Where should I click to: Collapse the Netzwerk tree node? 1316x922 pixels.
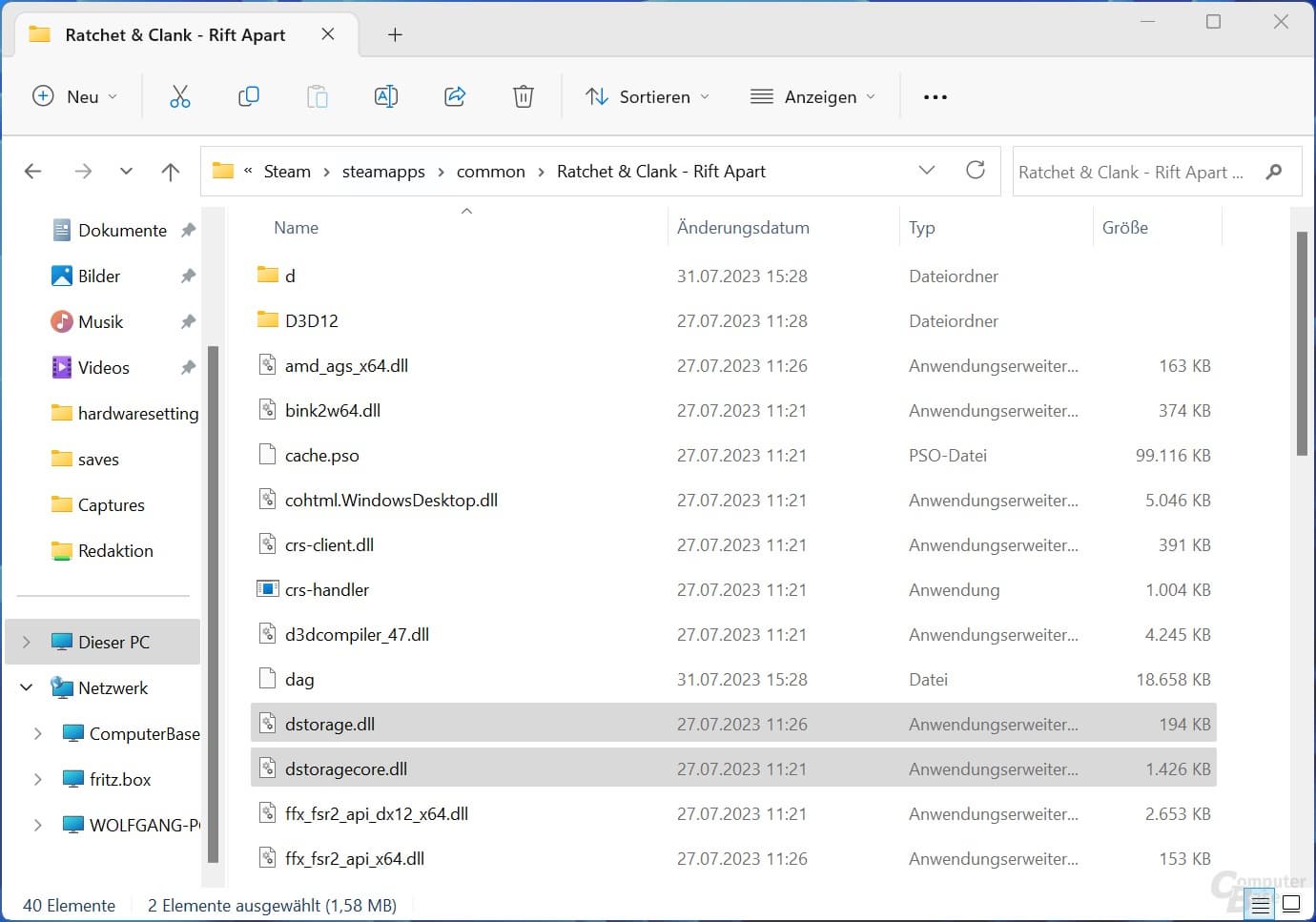pyautogui.click(x=27, y=687)
